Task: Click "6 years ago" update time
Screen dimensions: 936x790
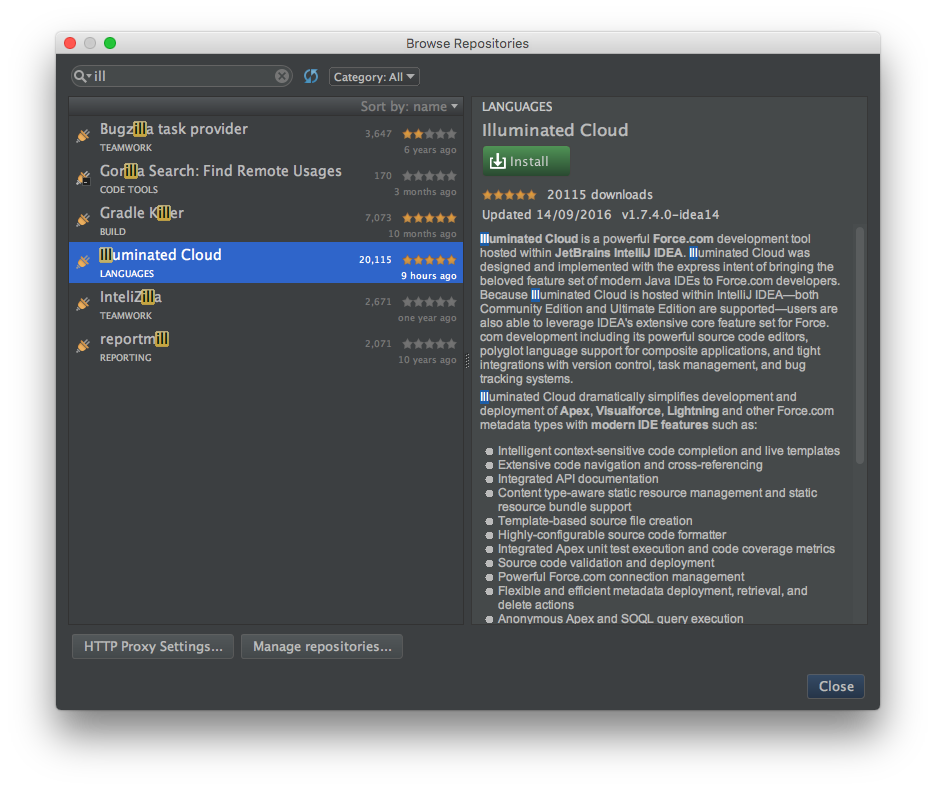Action: tap(430, 150)
